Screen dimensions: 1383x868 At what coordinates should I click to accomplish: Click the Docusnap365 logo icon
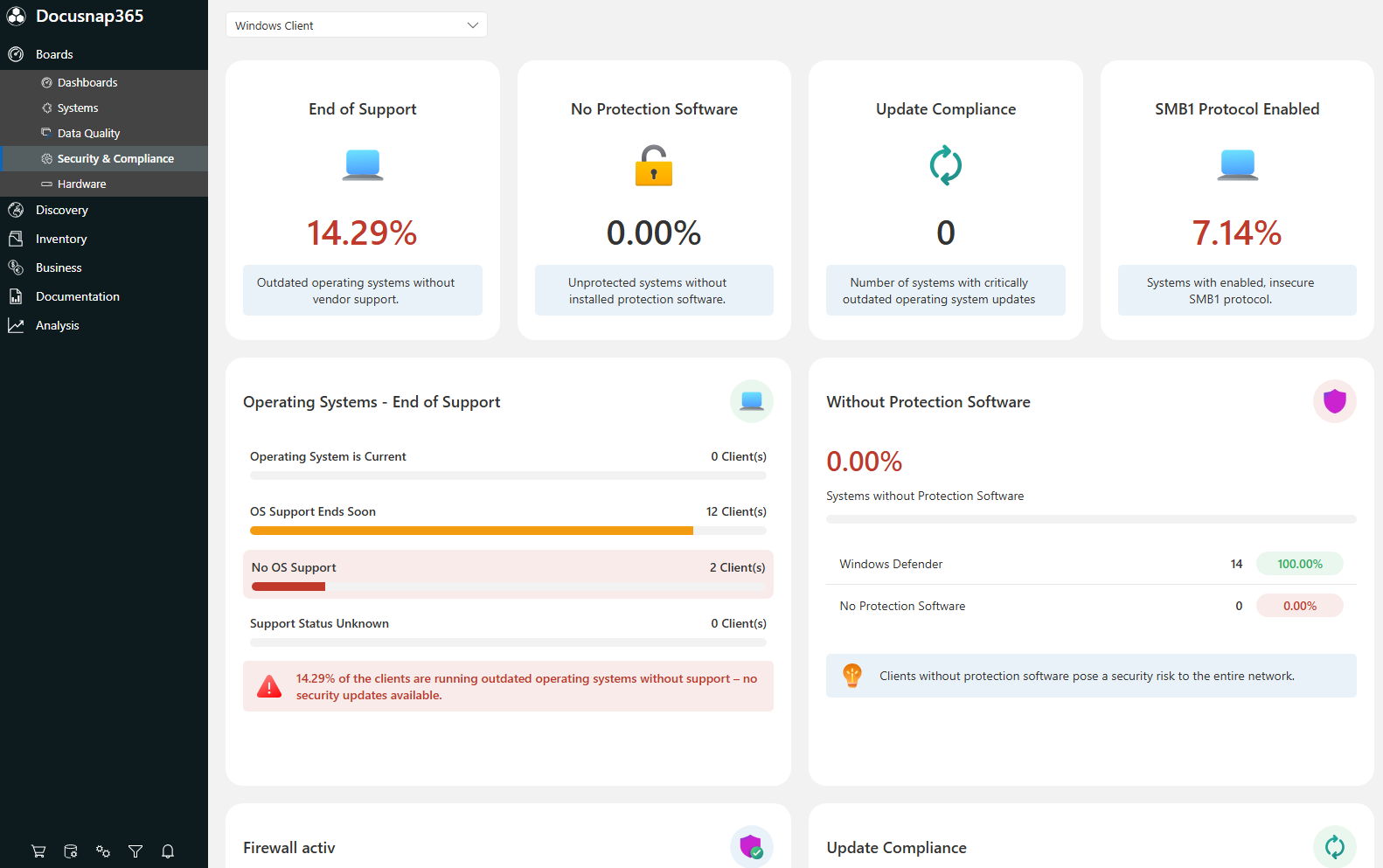pos(17,17)
